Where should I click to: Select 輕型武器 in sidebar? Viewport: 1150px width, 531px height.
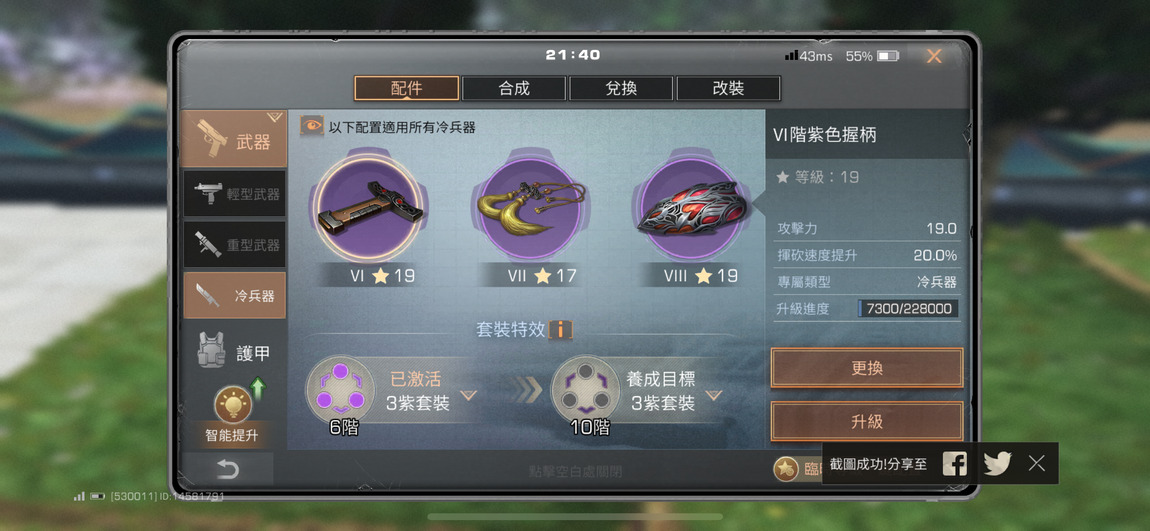point(235,194)
